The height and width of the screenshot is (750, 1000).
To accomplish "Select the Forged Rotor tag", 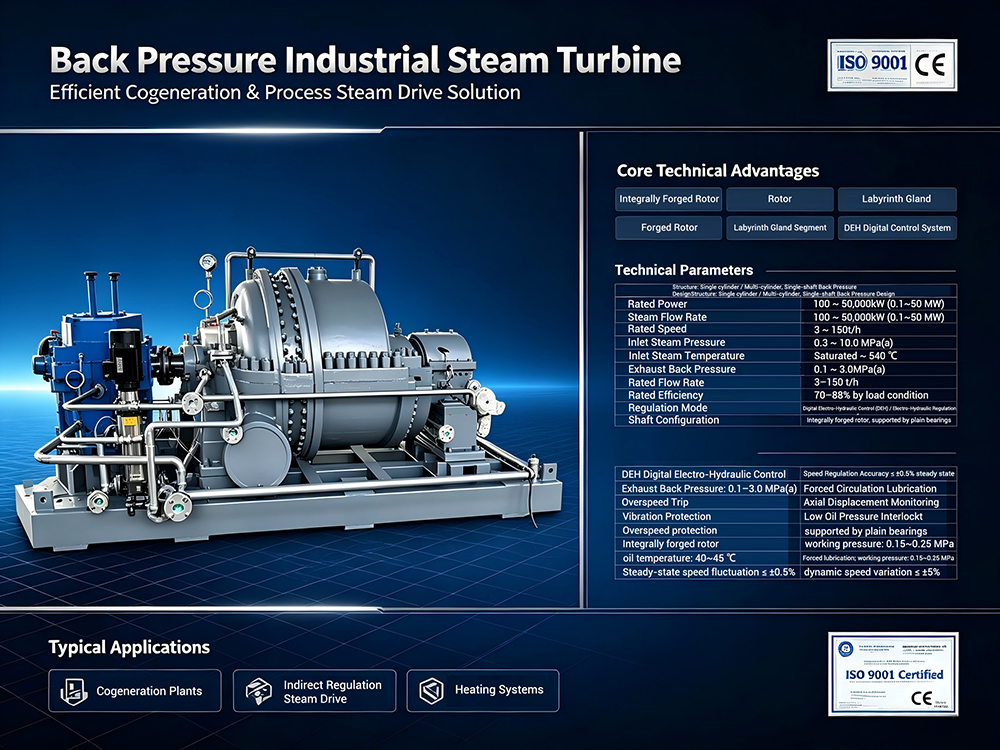I will coord(669,228).
